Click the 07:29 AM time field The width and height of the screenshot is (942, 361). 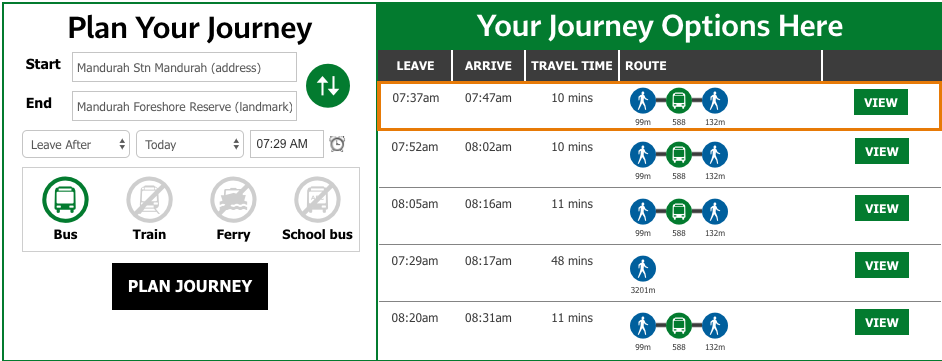pos(287,144)
